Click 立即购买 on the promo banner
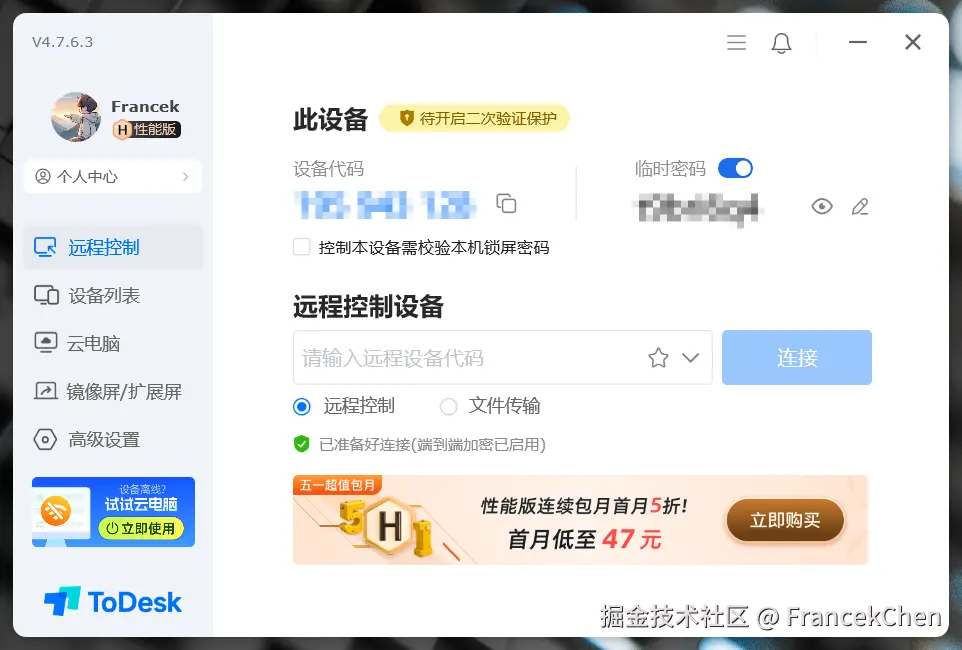 click(x=785, y=520)
